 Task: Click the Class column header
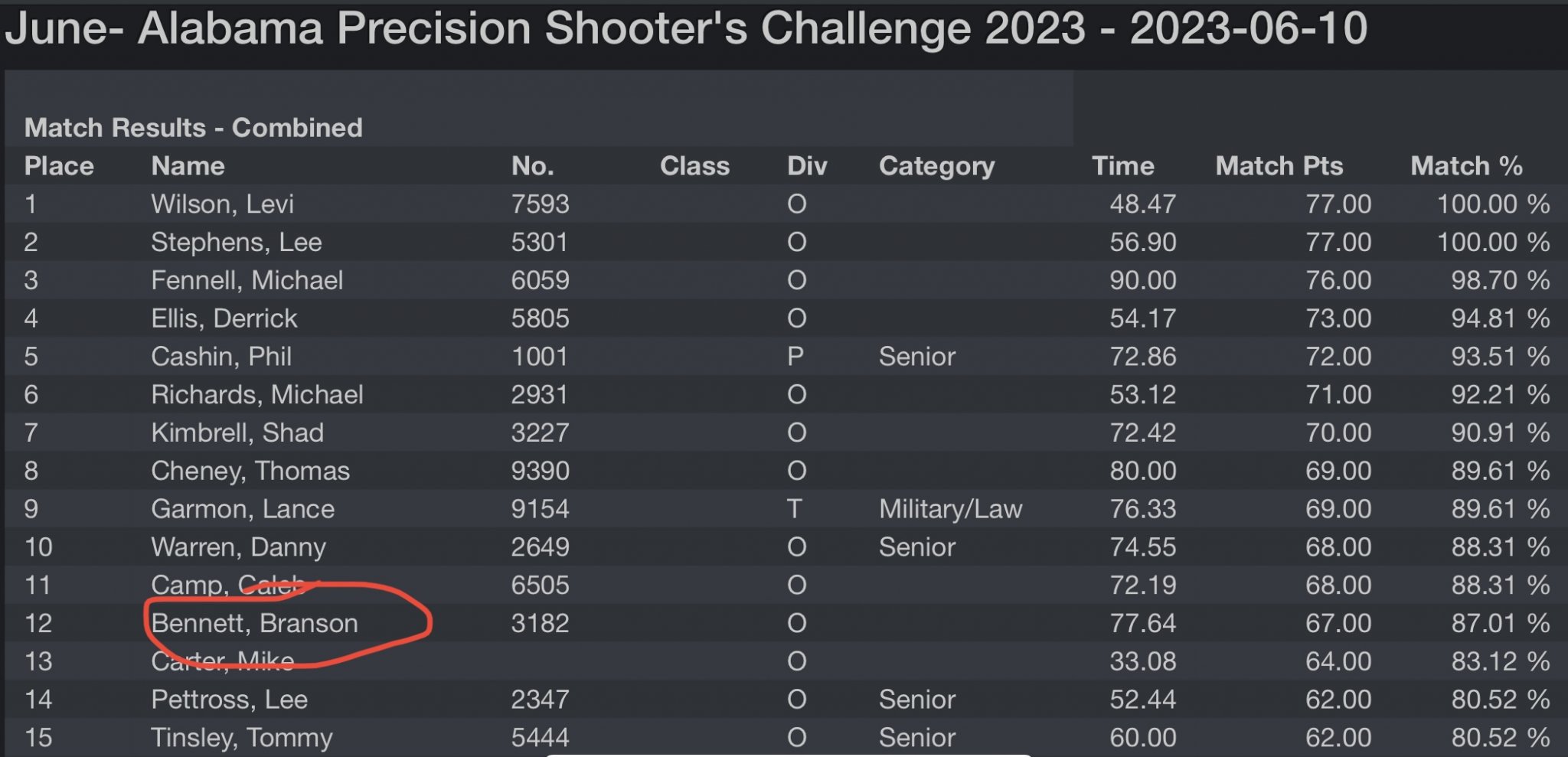click(x=694, y=166)
